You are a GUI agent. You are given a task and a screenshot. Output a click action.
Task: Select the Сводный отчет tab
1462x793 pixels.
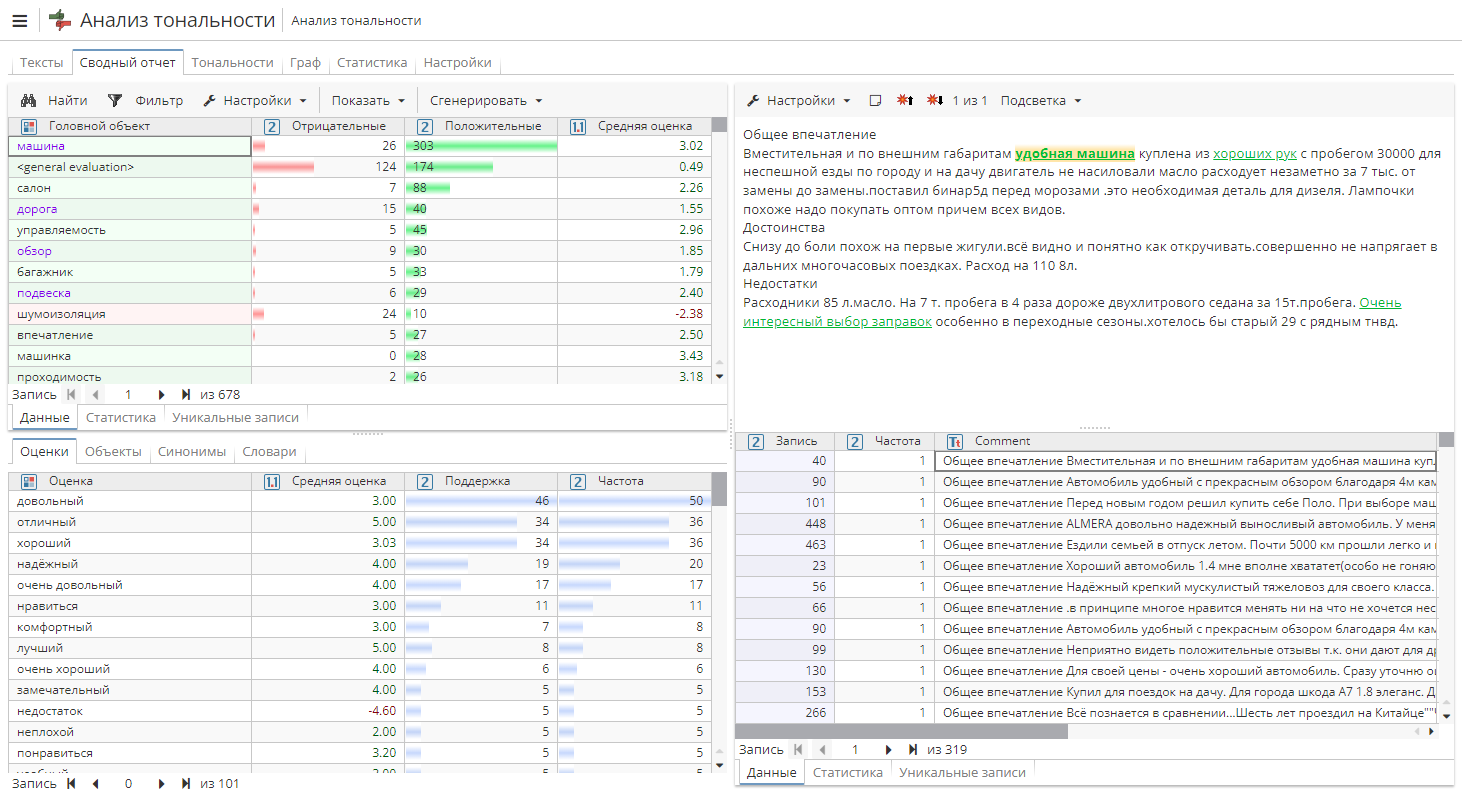click(128, 62)
